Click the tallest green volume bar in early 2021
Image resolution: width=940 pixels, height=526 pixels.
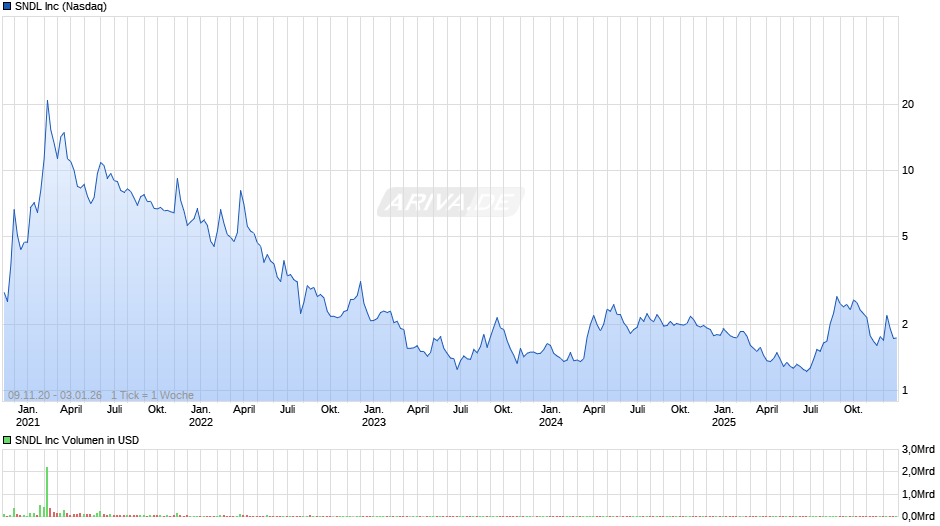(47, 492)
